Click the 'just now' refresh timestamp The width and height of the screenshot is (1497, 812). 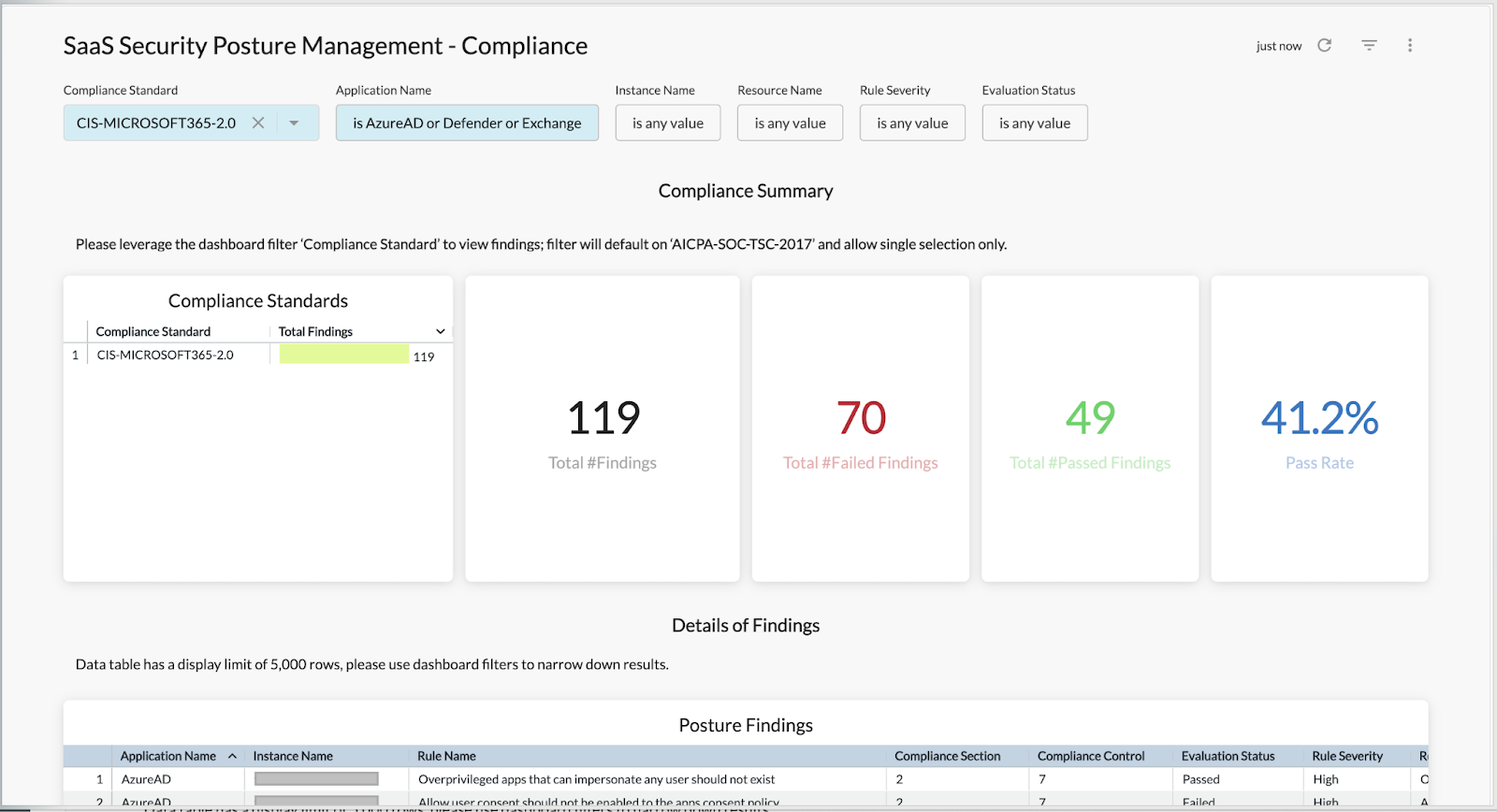pyautogui.click(x=1278, y=46)
